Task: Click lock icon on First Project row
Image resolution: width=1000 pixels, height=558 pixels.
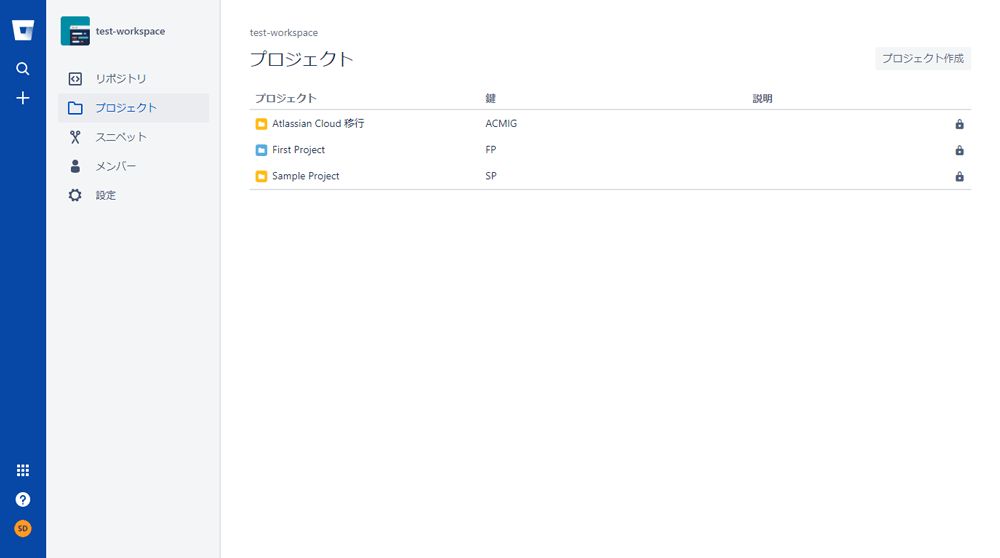Action: point(959,150)
